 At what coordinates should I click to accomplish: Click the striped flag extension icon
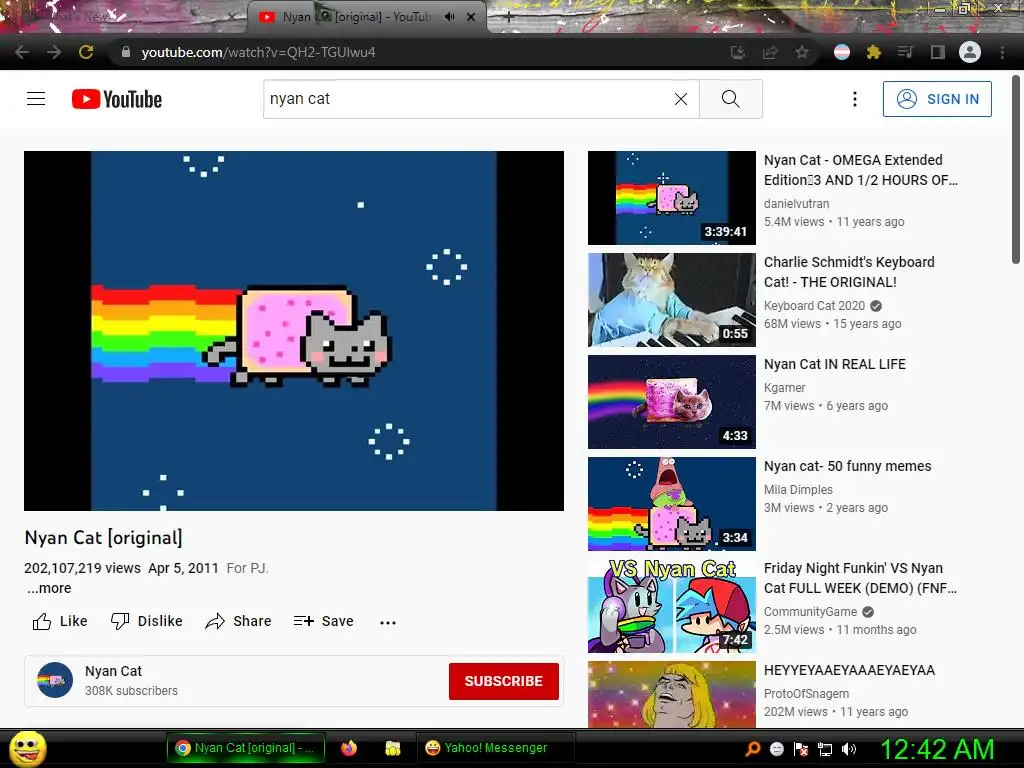pyautogui.click(x=842, y=52)
